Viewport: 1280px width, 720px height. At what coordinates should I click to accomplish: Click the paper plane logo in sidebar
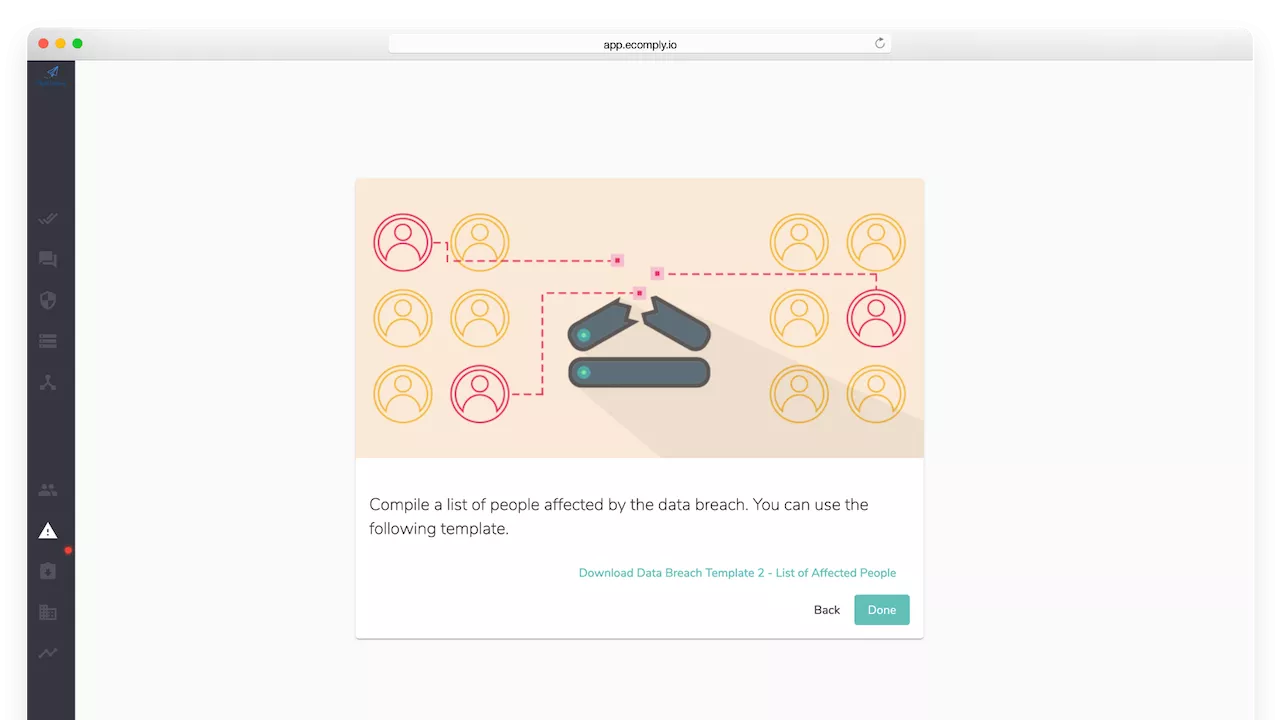pyautogui.click(x=51, y=74)
